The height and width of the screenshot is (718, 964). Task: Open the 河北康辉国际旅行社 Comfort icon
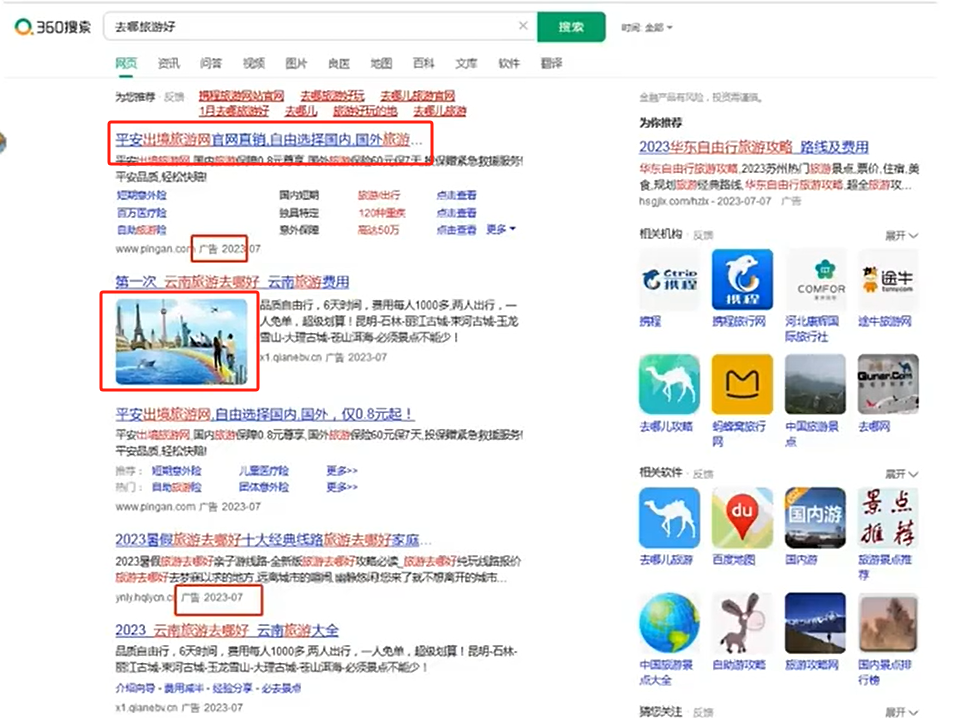[x=816, y=280]
